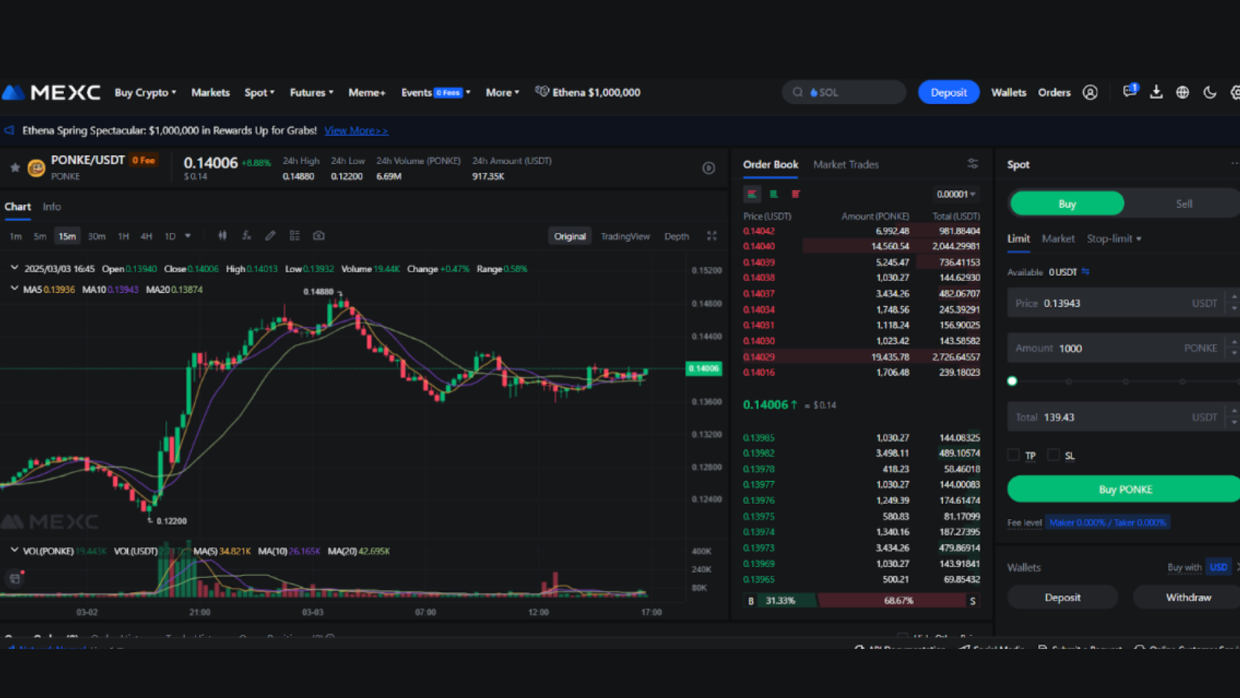Click the download app icon
This screenshot has width=1240, height=698.
1156,92
